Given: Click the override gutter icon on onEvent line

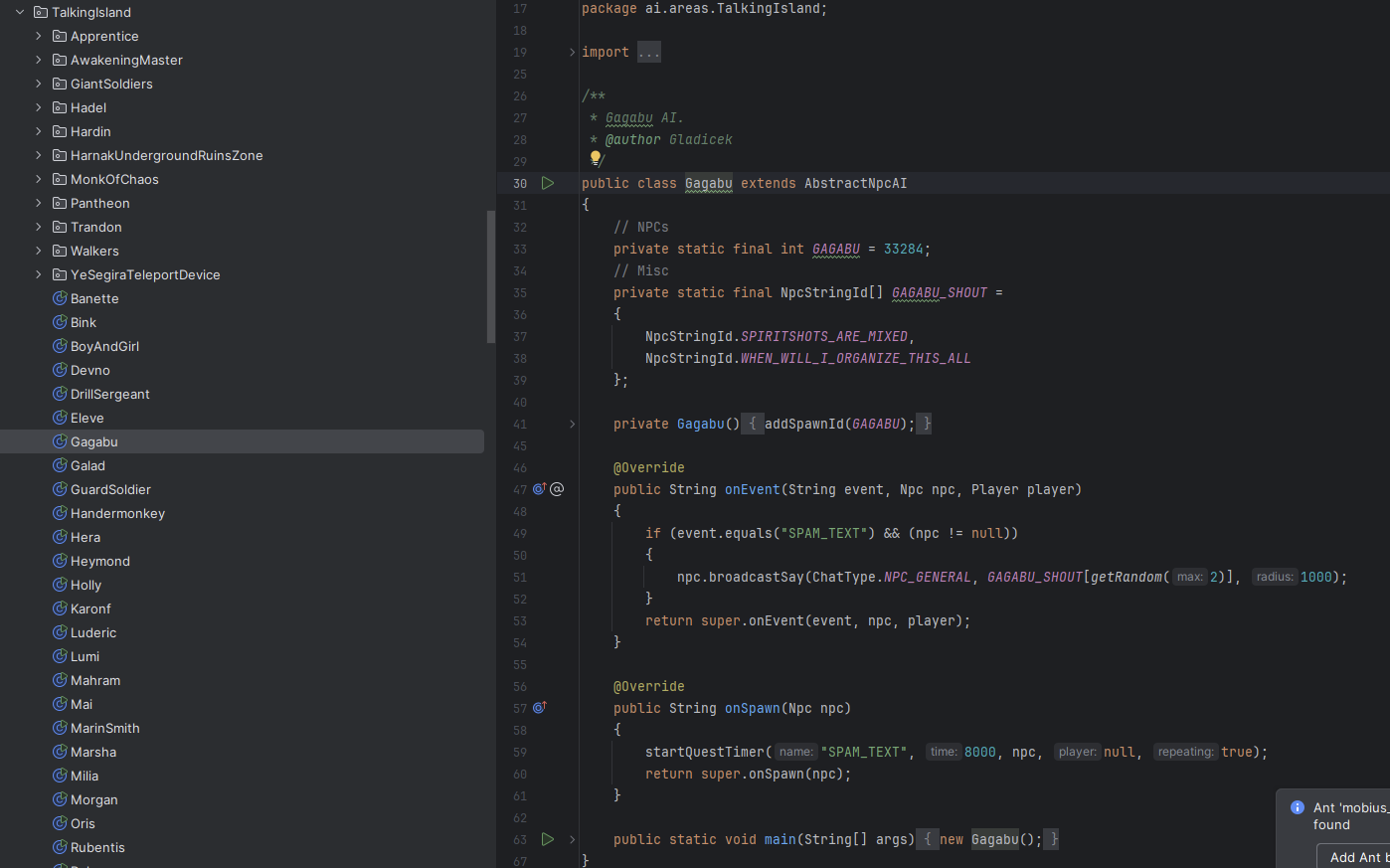Looking at the screenshot, I should pos(540,489).
